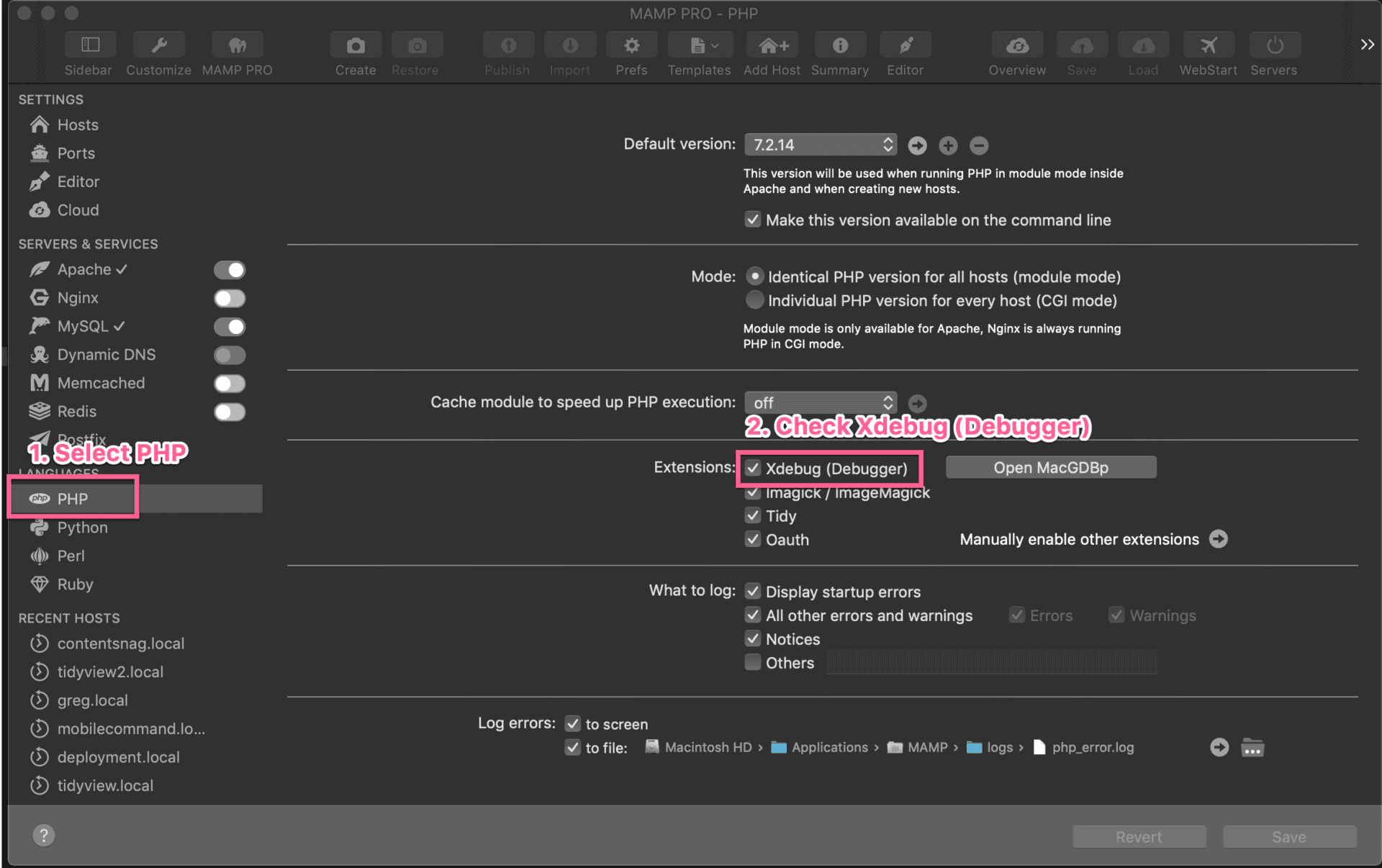The width and height of the screenshot is (1382, 868).
Task: Click the Add Host toolbar icon
Action: tap(771, 45)
